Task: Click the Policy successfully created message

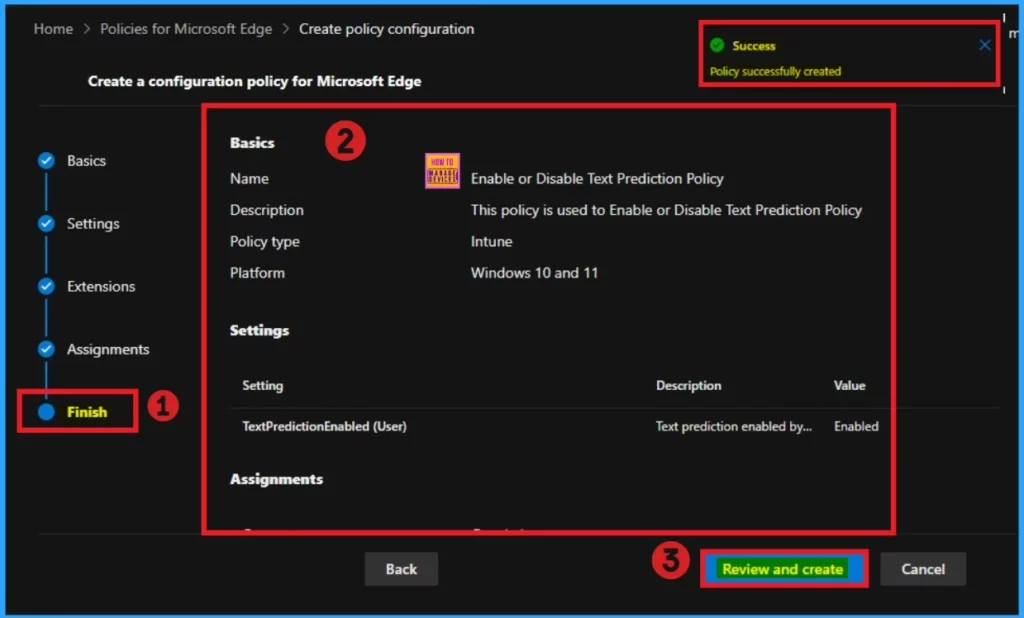Action: click(x=775, y=71)
